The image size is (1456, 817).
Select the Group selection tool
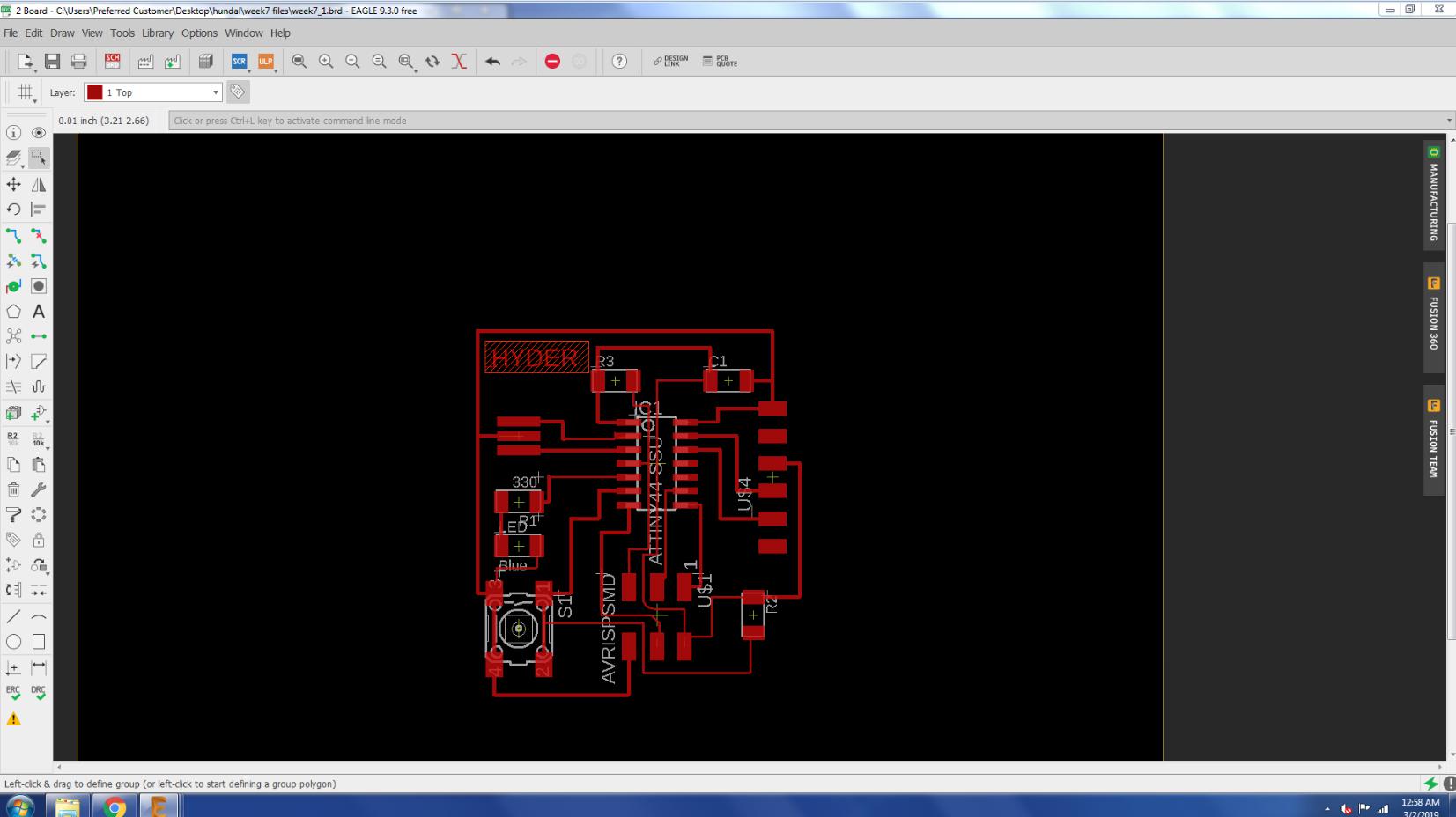click(x=39, y=158)
